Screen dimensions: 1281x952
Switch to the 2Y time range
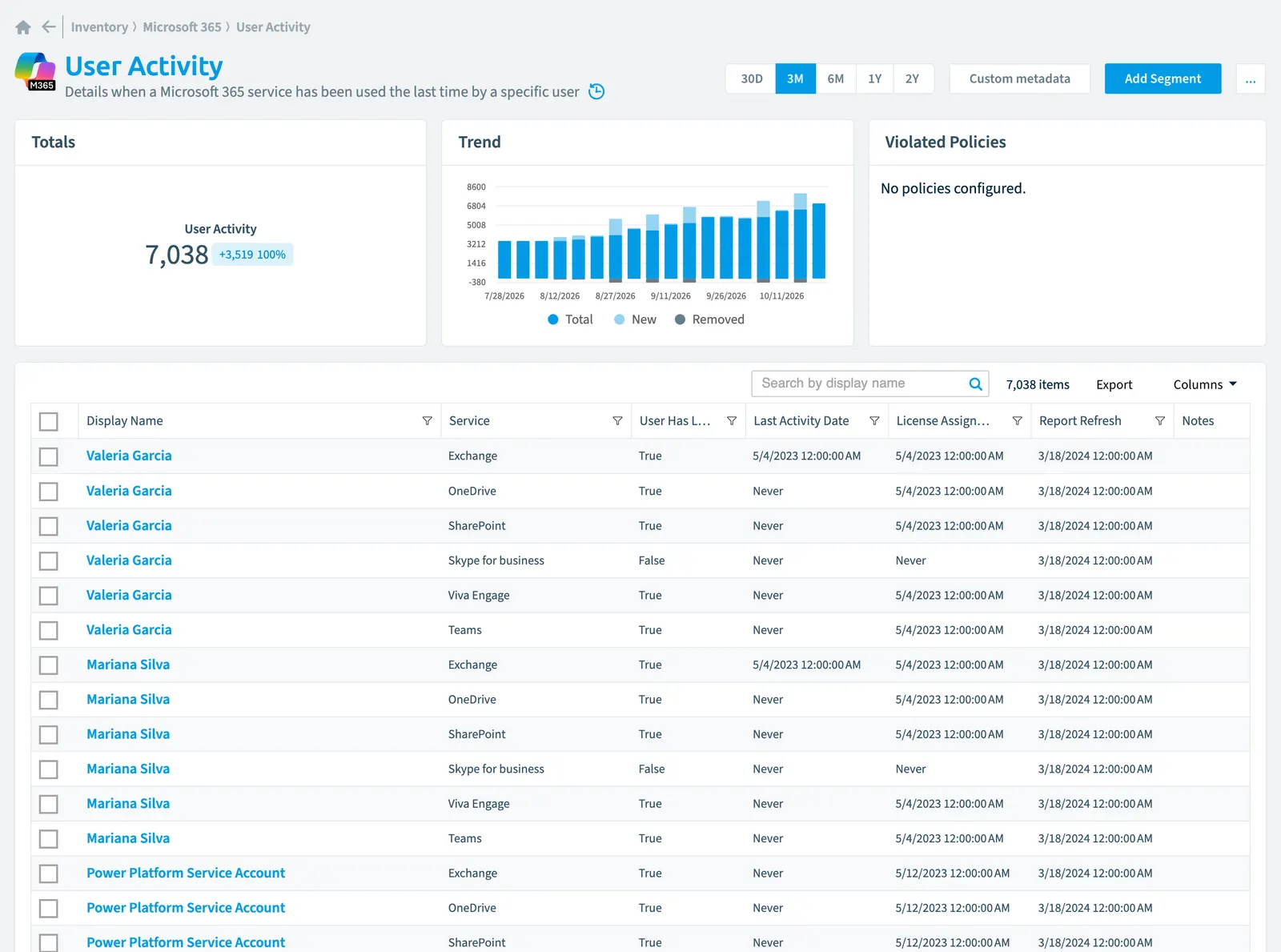[912, 78]
